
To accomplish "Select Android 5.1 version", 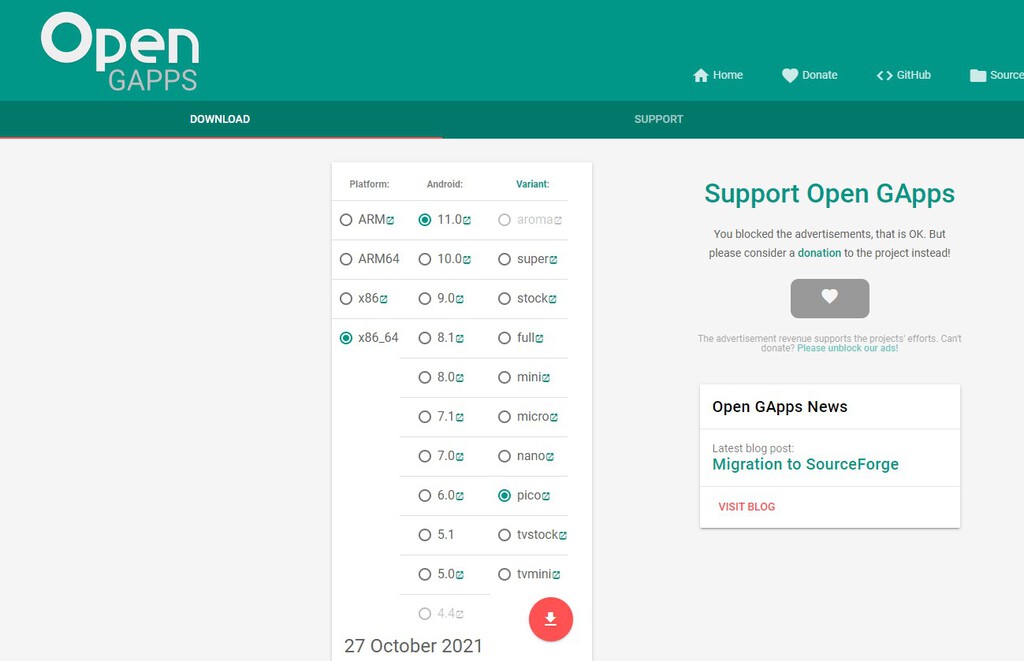I will pyautogui.click(x=425, y=535).
